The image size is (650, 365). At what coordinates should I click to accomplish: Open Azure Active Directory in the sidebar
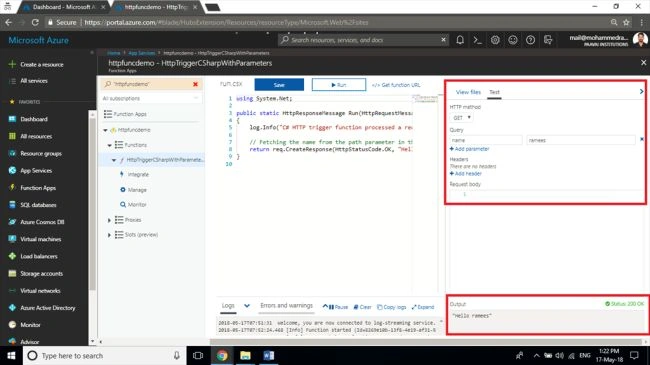coord(48,308)
